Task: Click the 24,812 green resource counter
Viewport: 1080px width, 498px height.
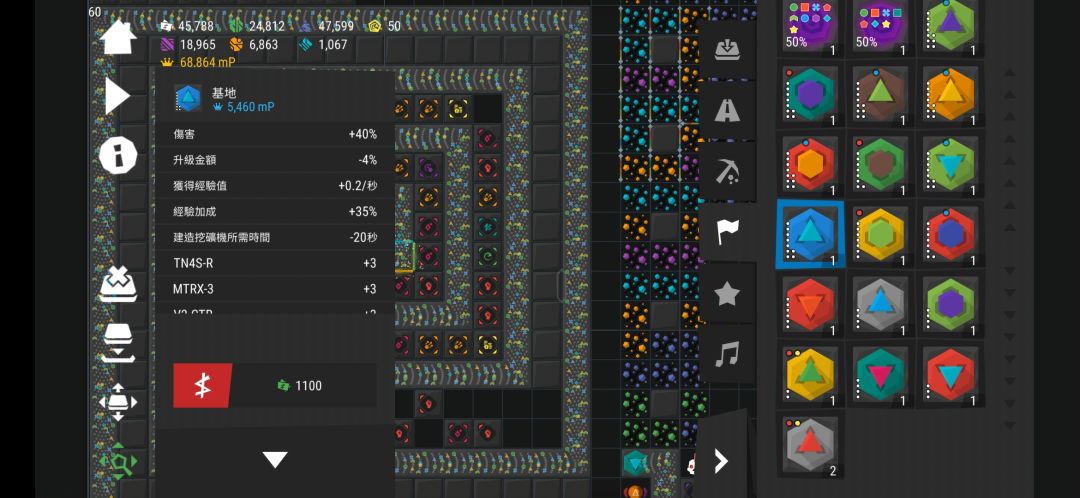Action: click(x=258, y=26)
